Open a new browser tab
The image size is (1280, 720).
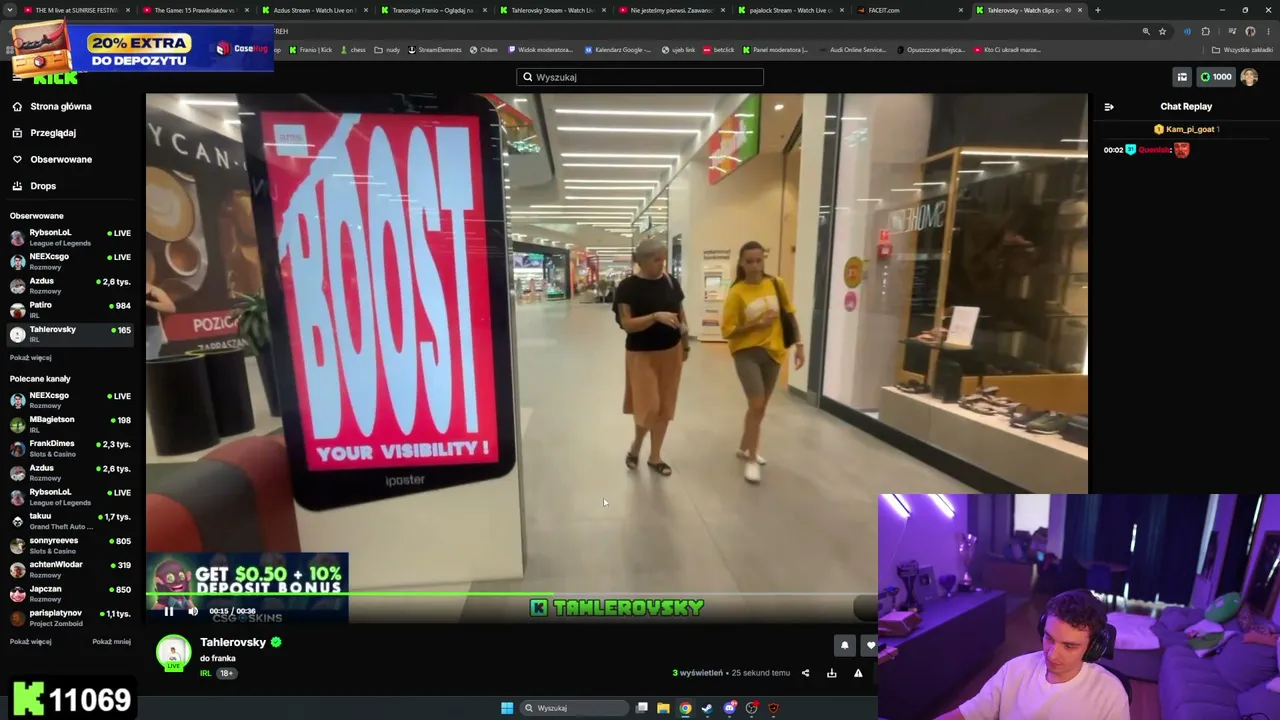point(1098,10)
